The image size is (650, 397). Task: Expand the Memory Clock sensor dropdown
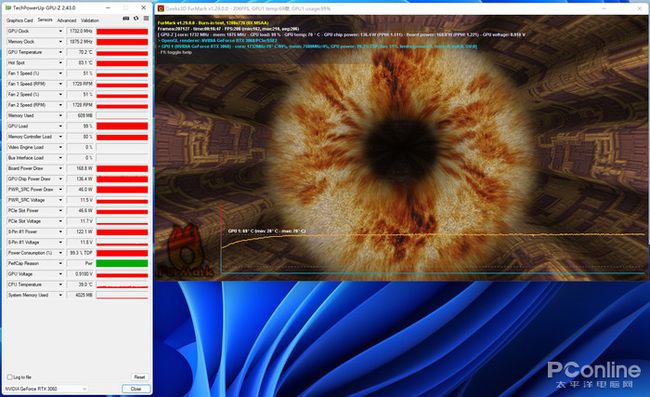(x=61, y=42)
